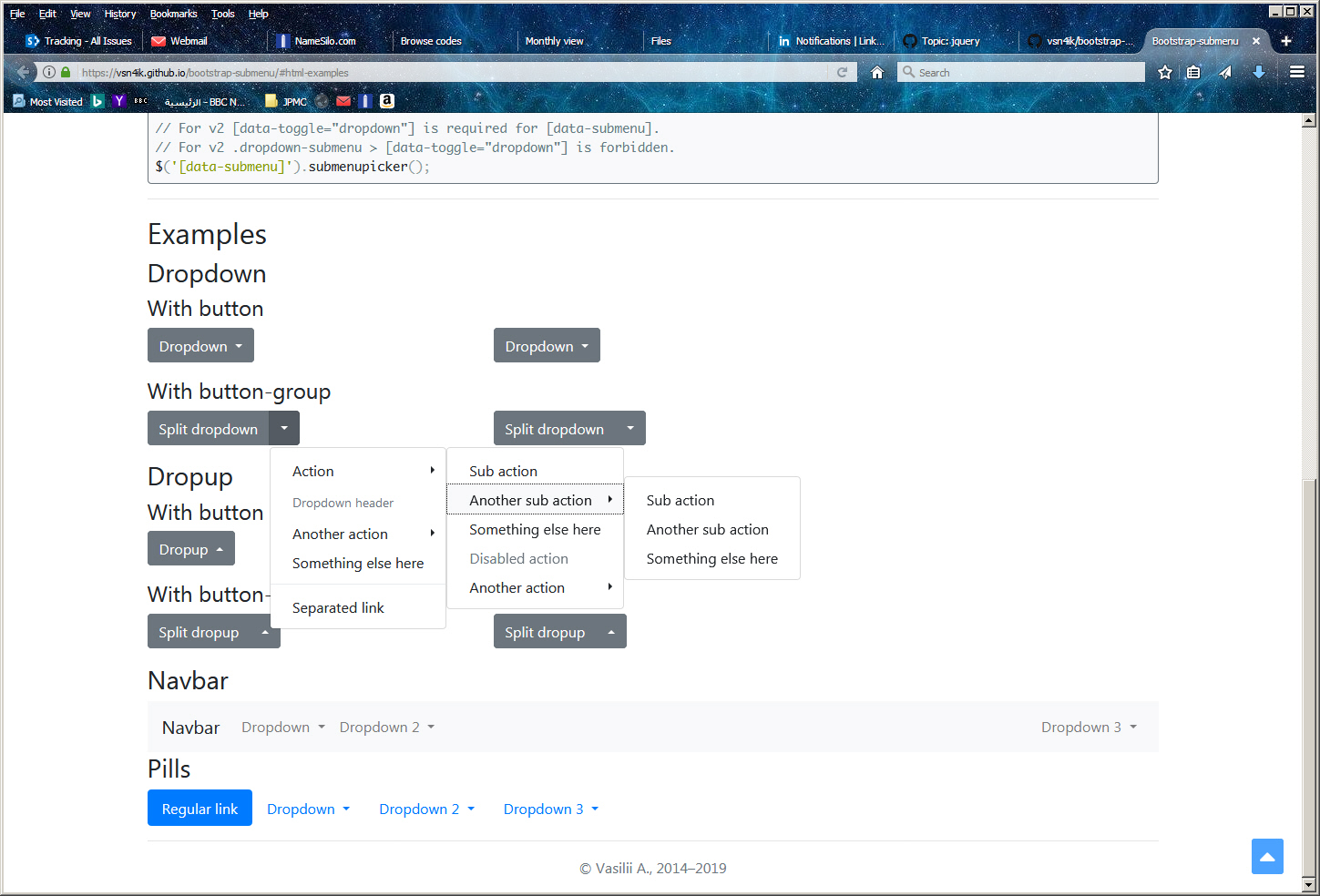Viewport: 1320px width, 896px height.
Task: Open the Amazon bookmark icon
Action: point(387,101)
